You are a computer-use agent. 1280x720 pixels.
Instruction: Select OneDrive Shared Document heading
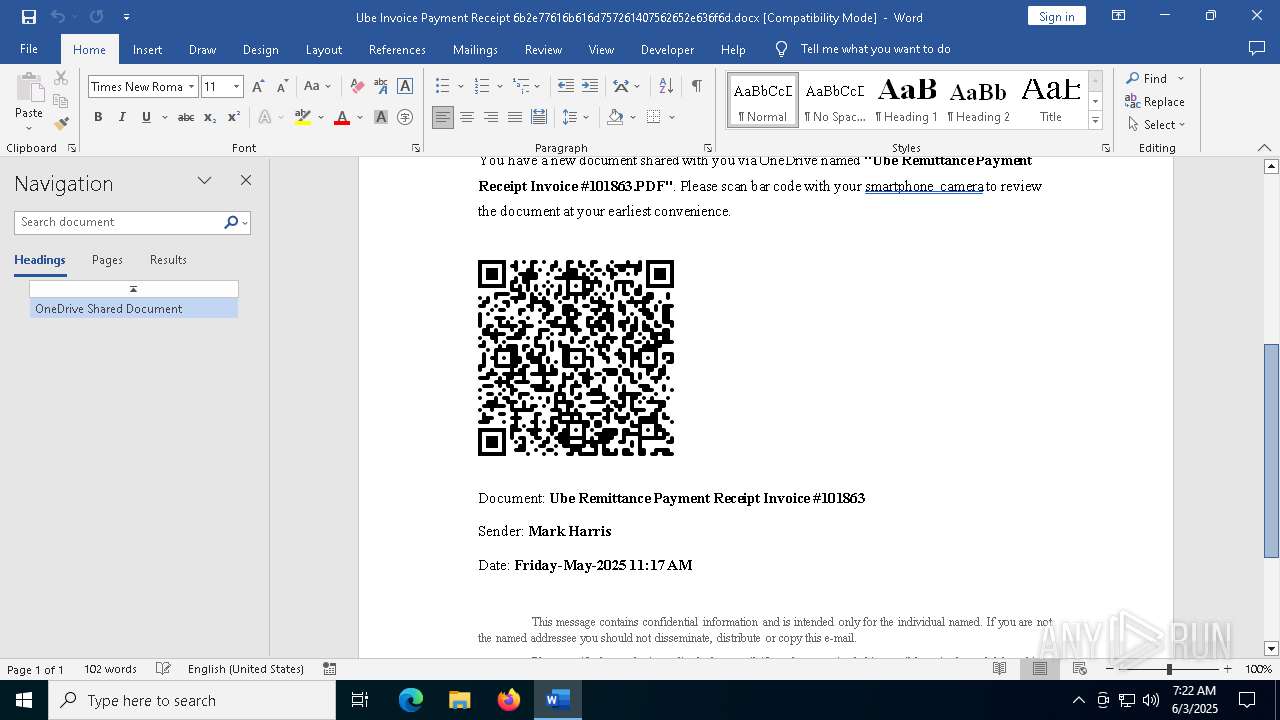click(134, 309)
